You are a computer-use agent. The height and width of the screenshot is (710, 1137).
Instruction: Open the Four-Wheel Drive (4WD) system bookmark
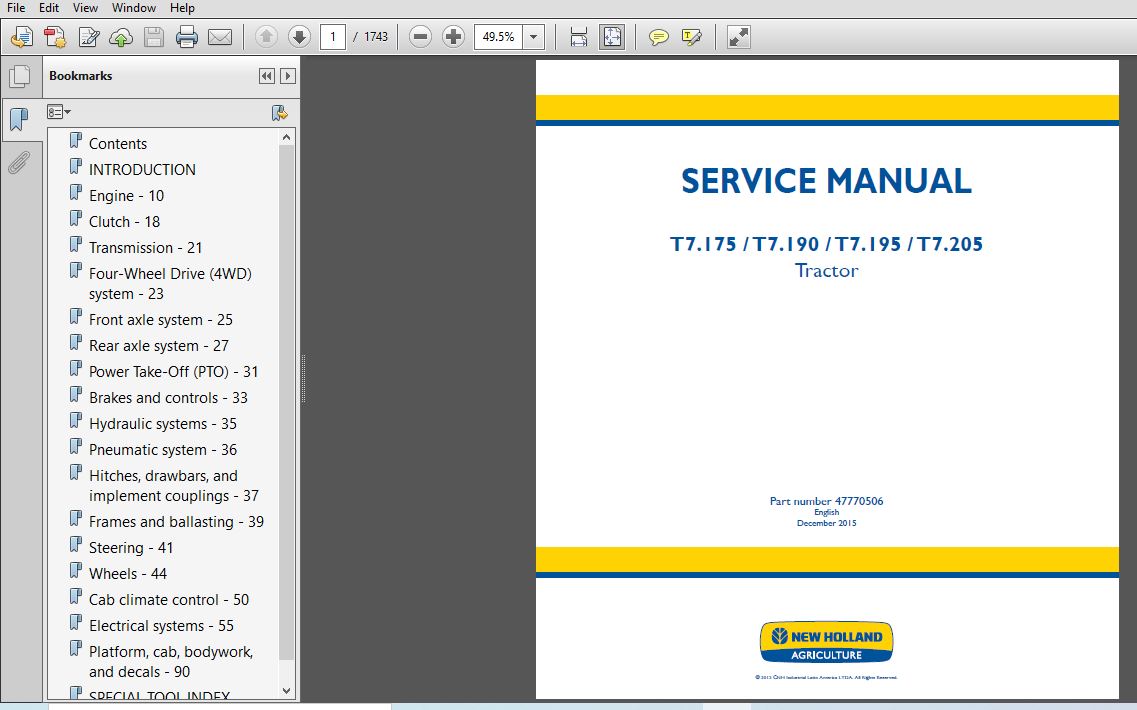170,284
